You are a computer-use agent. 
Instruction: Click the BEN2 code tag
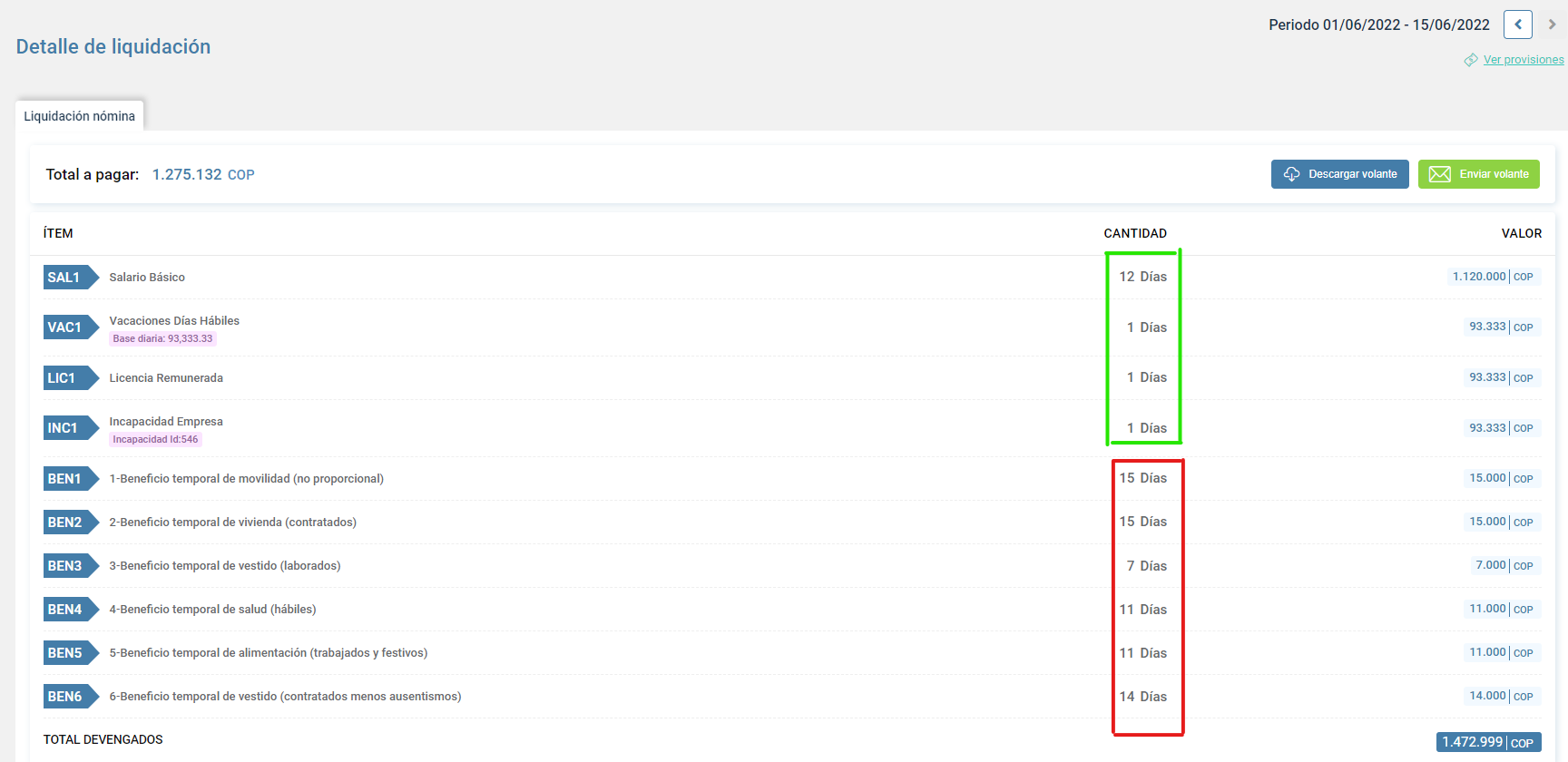click(71, 523)
